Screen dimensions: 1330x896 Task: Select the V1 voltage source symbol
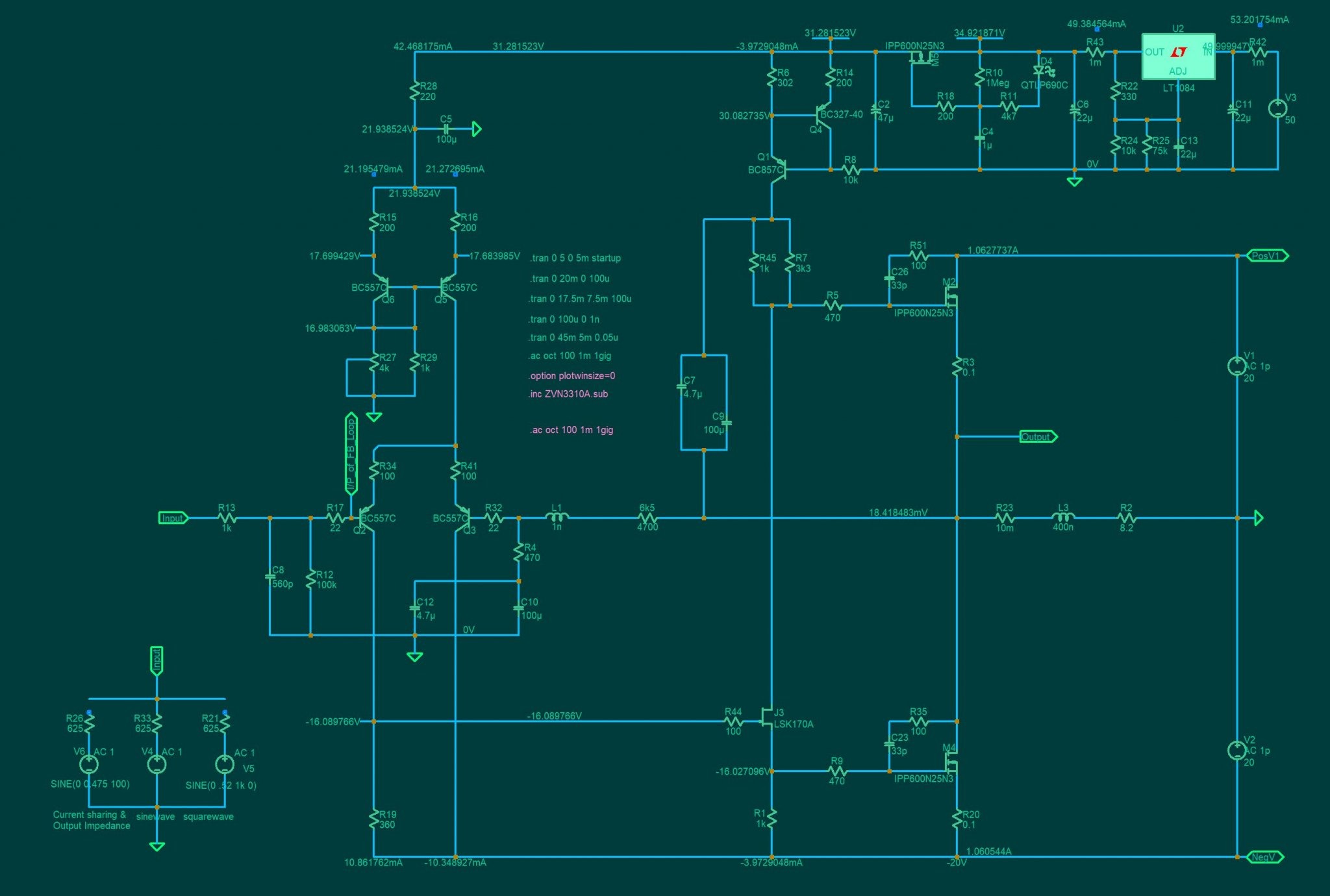point(1236,366)
